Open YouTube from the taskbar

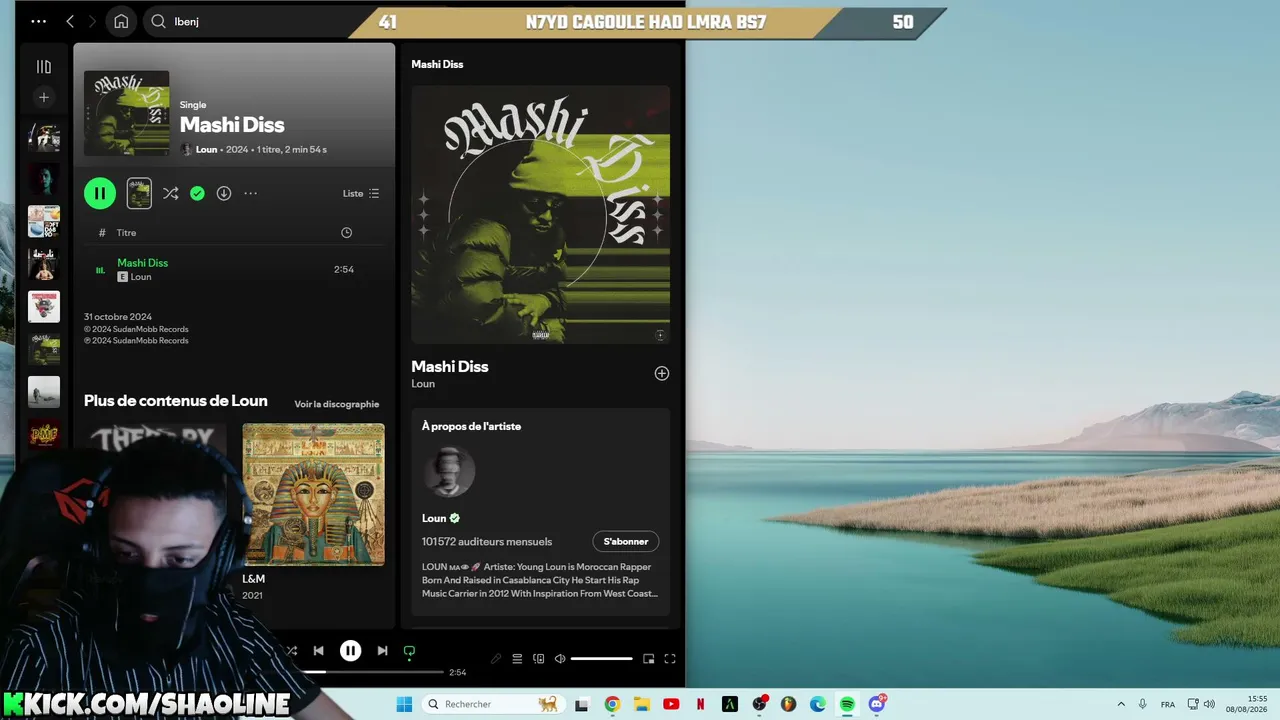point(671,704)
